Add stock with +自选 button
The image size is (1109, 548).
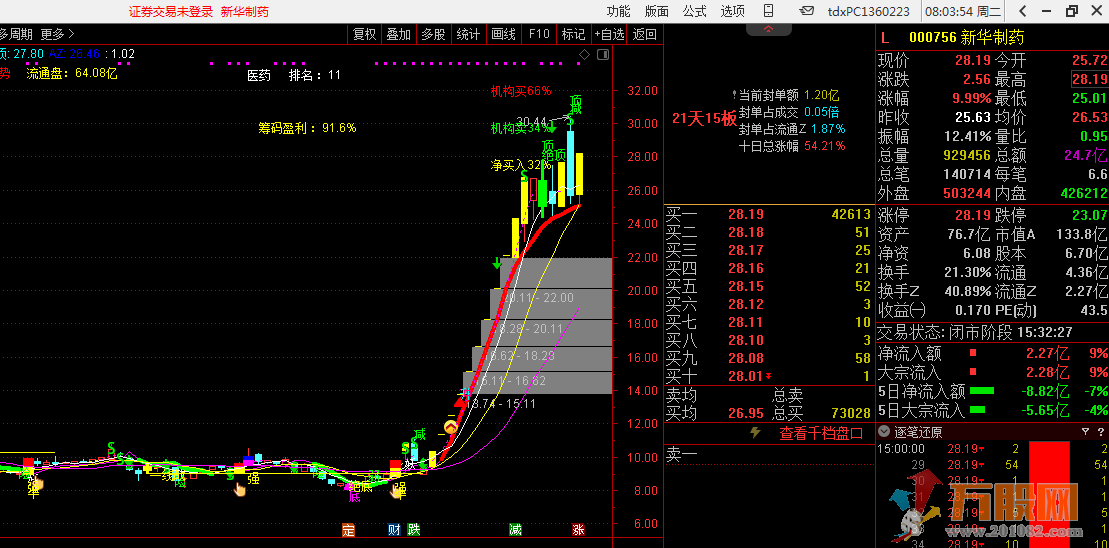coord(609,34)
